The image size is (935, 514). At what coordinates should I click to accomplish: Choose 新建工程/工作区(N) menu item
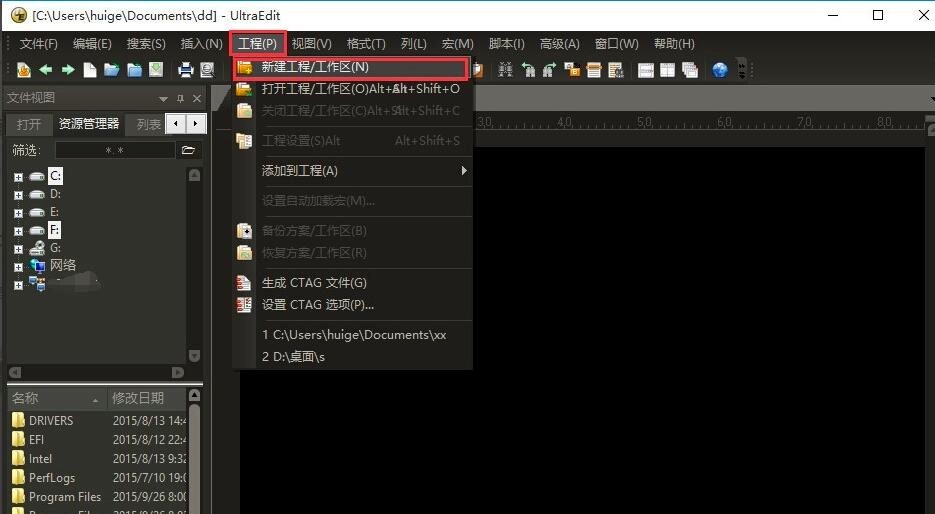pyautogui.click(x=350, y=67)
